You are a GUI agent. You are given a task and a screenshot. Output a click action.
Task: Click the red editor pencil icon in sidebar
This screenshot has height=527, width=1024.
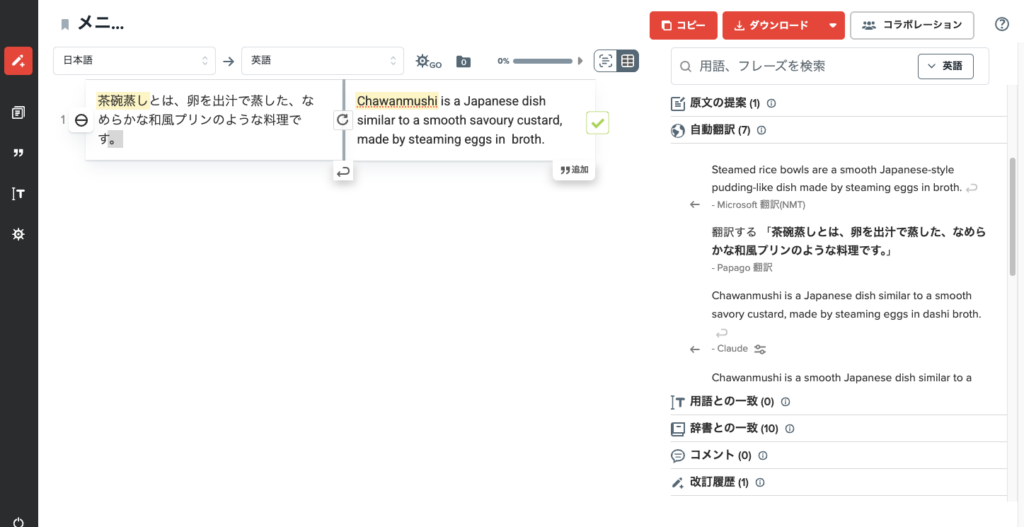tap(18, 60)
